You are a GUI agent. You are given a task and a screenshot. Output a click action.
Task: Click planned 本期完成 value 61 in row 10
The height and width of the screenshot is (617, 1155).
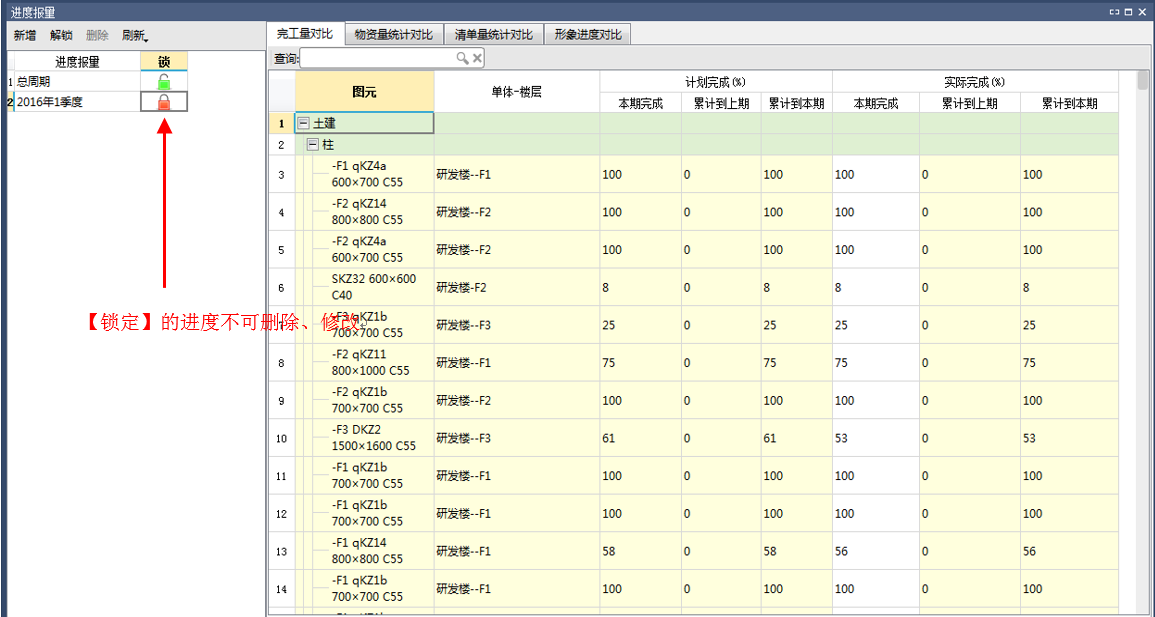tap(641, 438)
